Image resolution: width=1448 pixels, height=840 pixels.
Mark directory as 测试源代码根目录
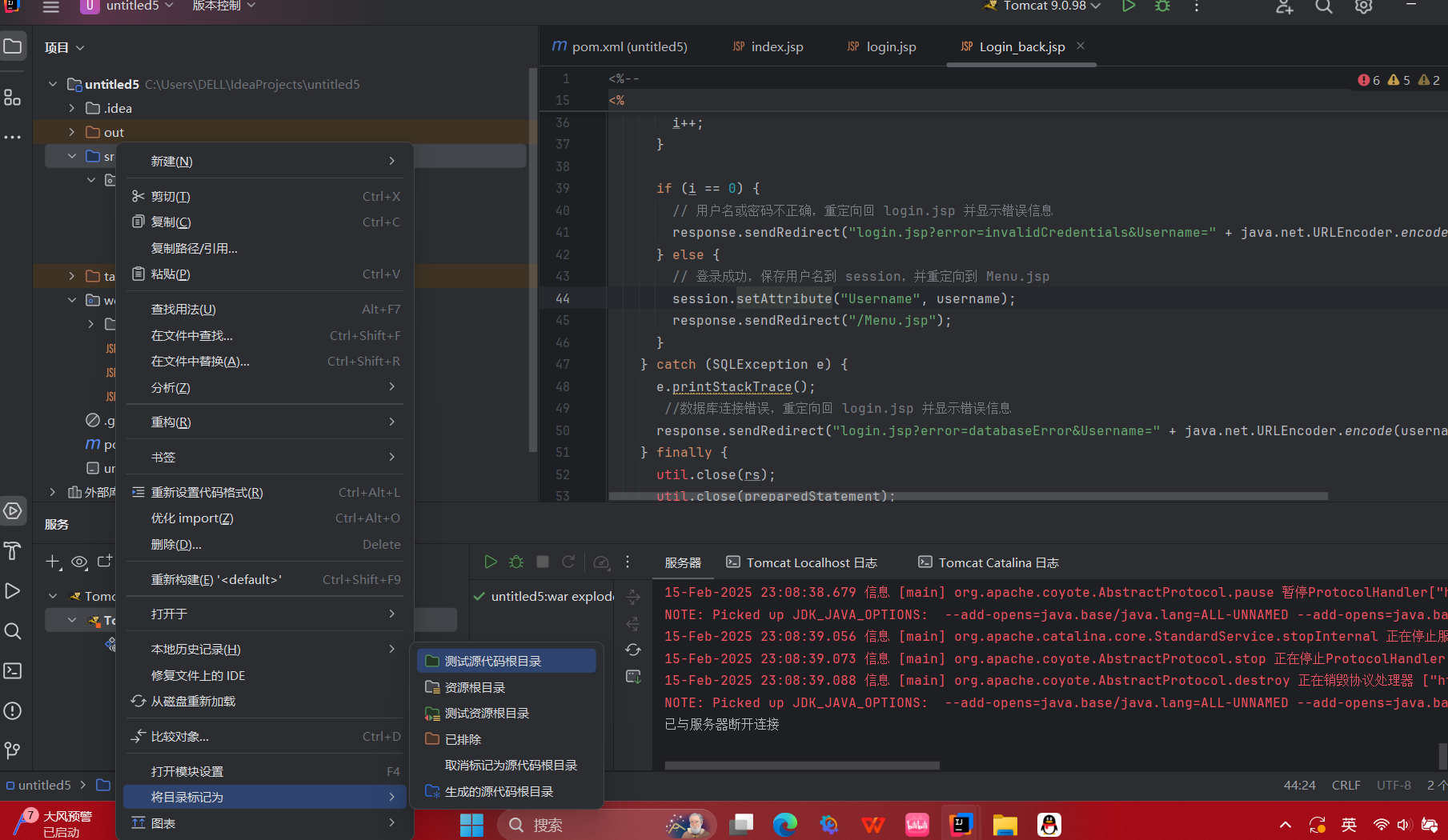pos(507,661)
